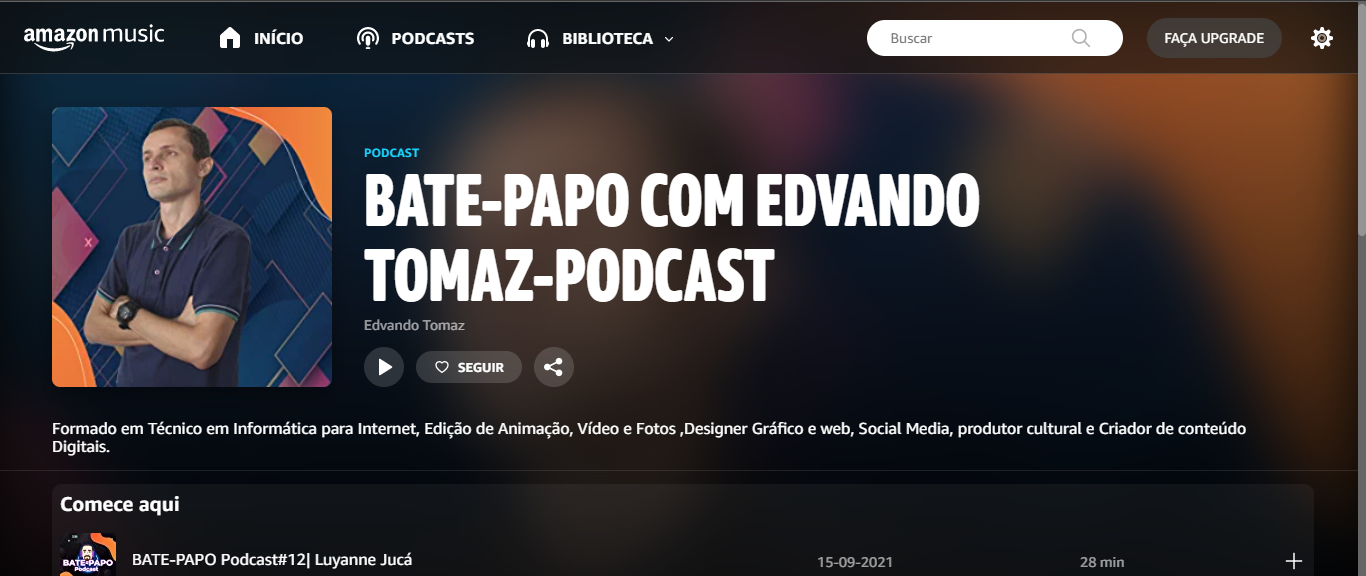The height and width of the screenshot is (576, 1366).
Task: Open settings with the gear icon
Action: (1321, 38)
